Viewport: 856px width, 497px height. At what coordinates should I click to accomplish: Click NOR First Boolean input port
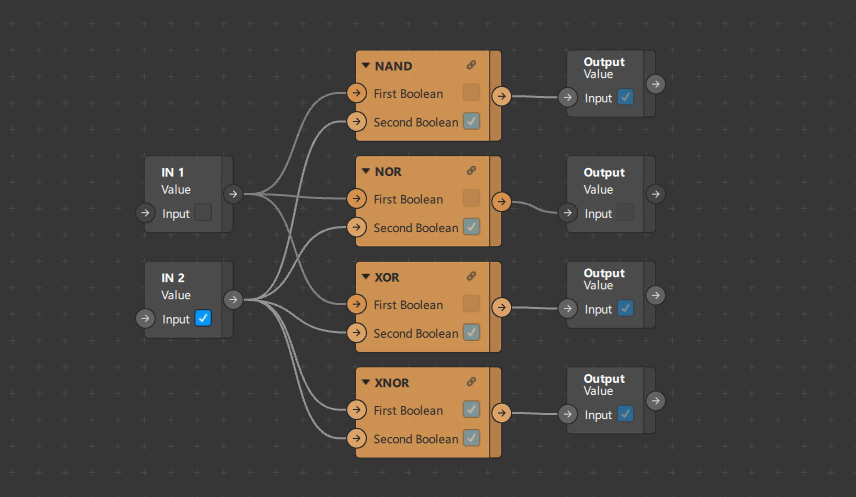[356, 198]
